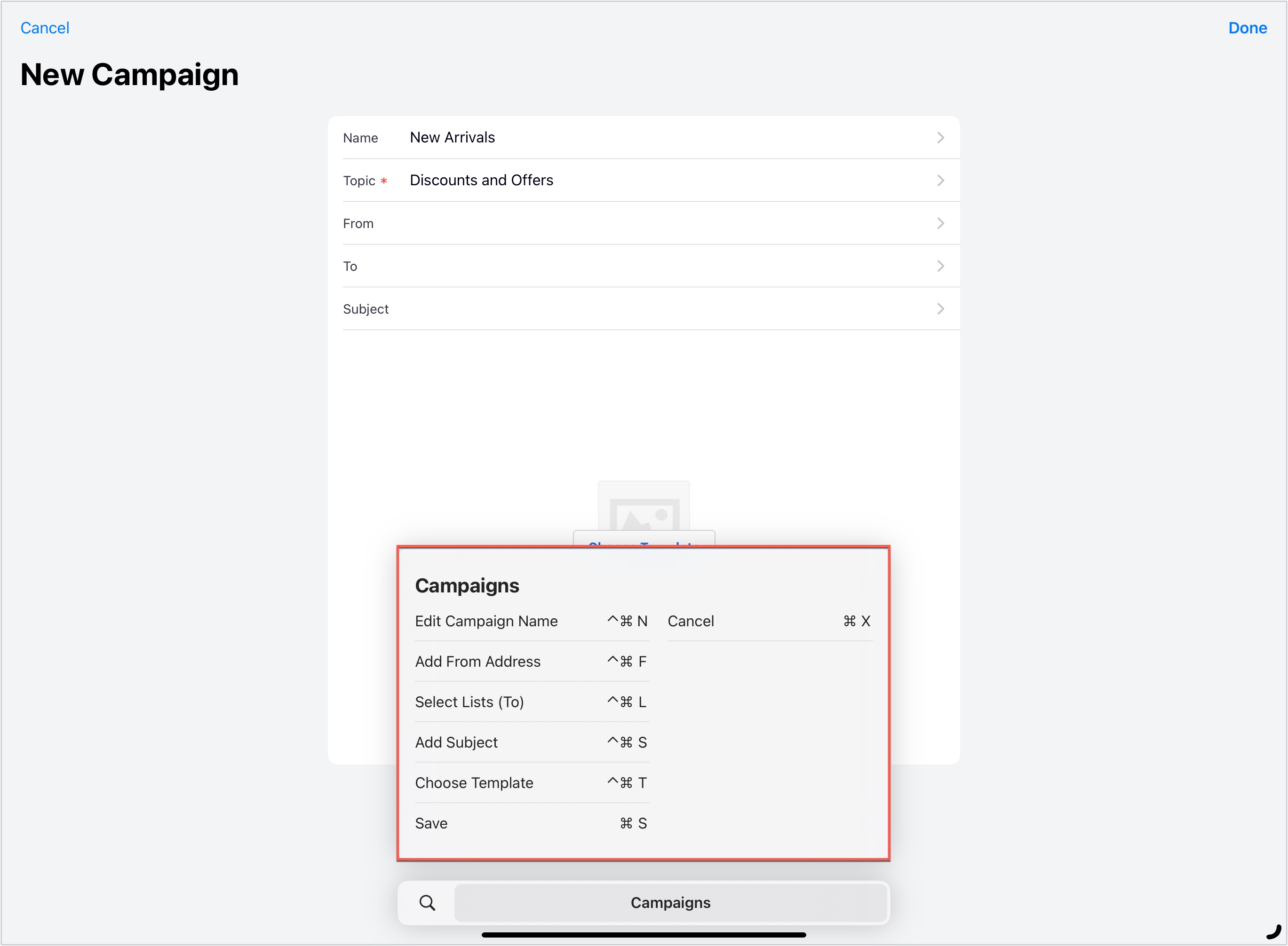Viewport: 1288px width, 946px height.
Task: Open the To field chevron
Action: coord(940,266)
